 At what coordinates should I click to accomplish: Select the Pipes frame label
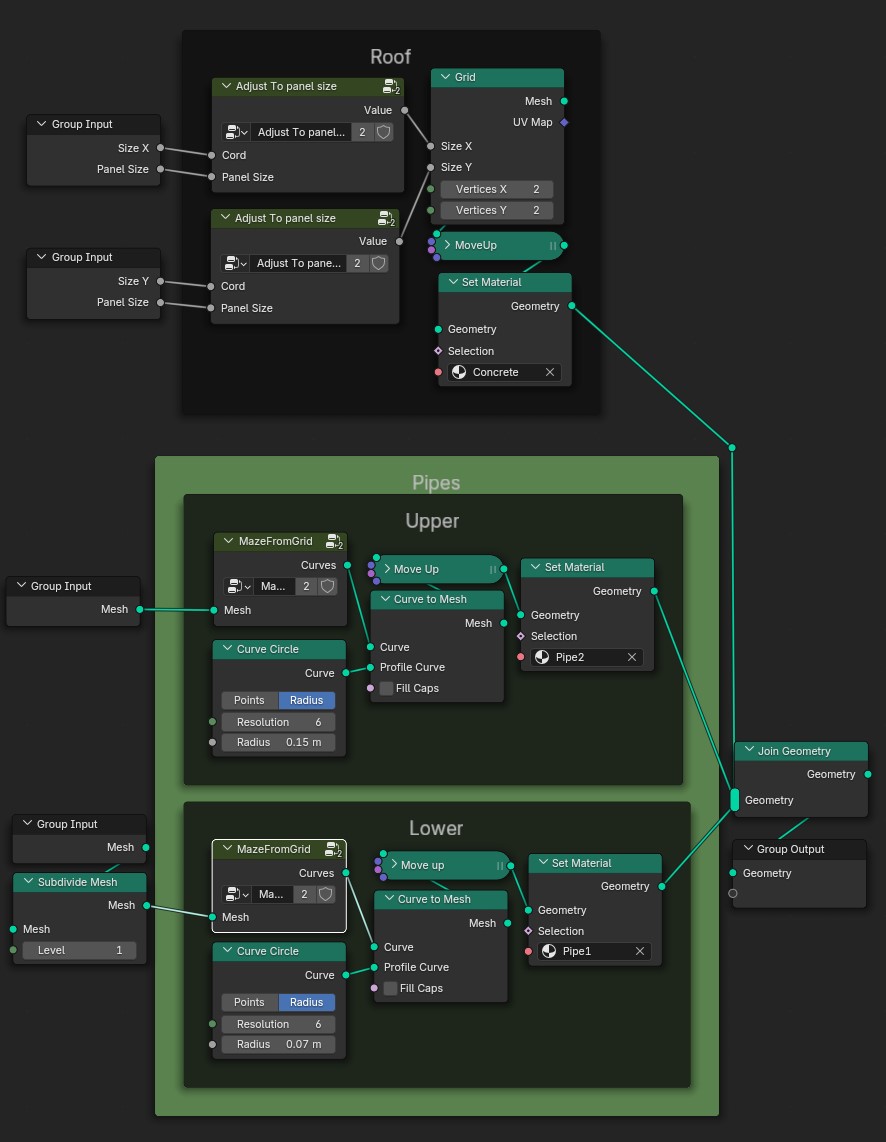coord(435,483)
